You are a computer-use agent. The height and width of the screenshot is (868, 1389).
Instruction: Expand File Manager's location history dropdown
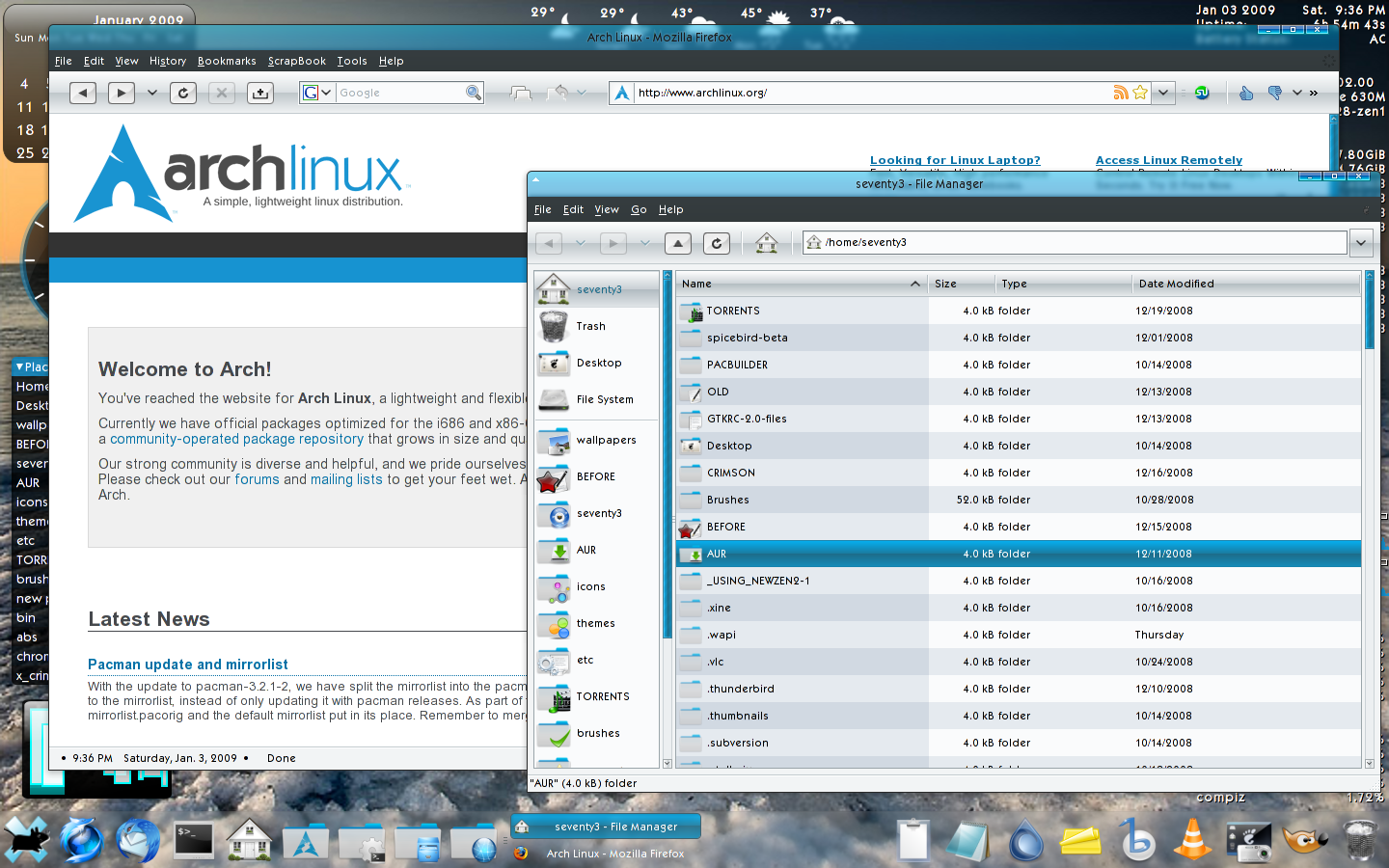tap(1361, 243)
